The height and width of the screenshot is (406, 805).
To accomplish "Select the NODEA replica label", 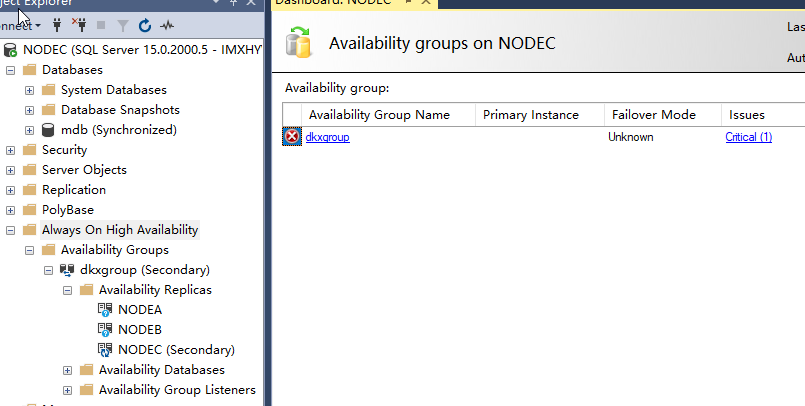I will 140,310.
